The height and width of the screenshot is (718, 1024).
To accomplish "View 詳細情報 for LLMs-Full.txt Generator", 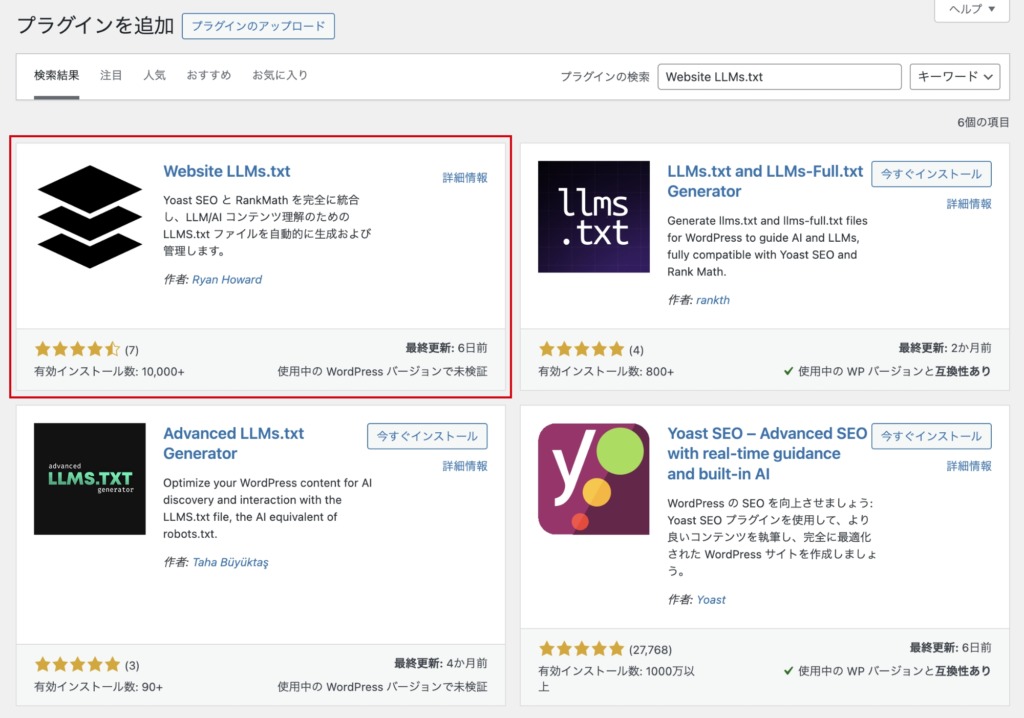I will pos(968,204).
